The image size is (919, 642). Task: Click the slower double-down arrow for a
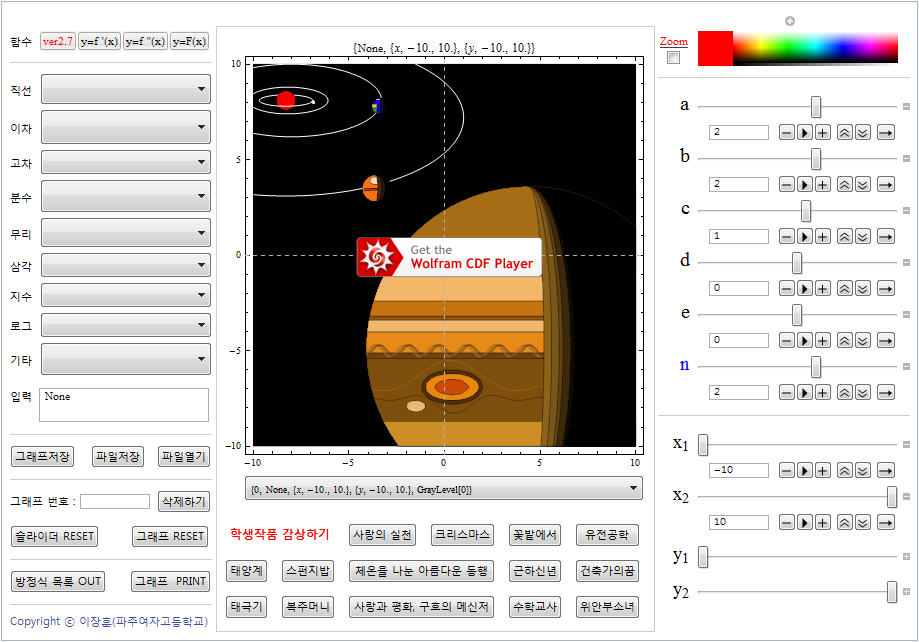[x=863, y=133]
